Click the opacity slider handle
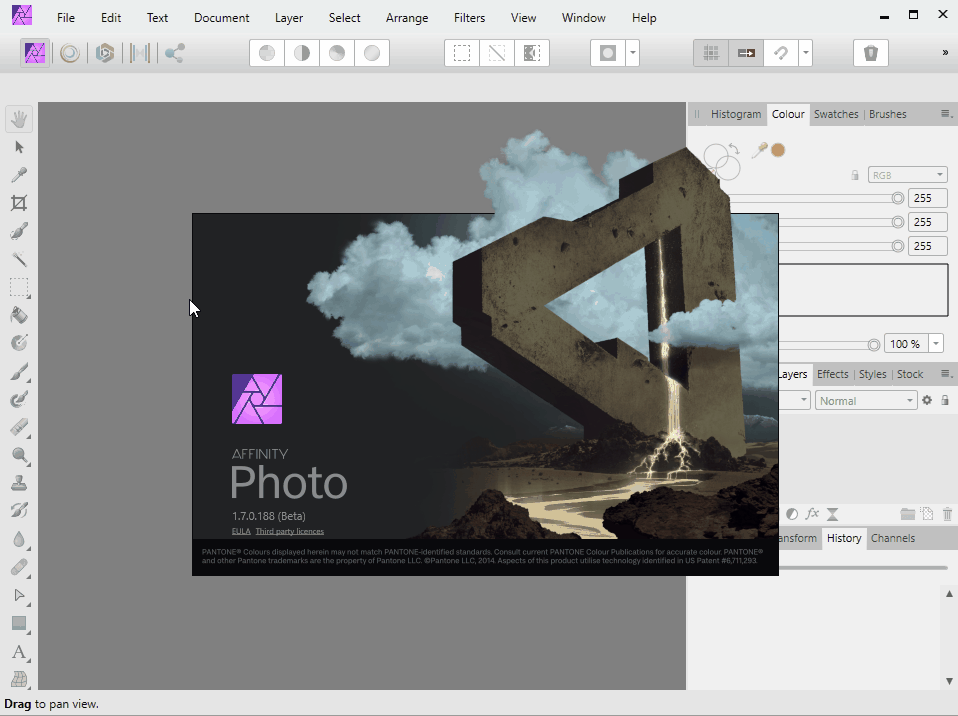The width and height of the screenshot is (958, 716). (x=874, y=345)
